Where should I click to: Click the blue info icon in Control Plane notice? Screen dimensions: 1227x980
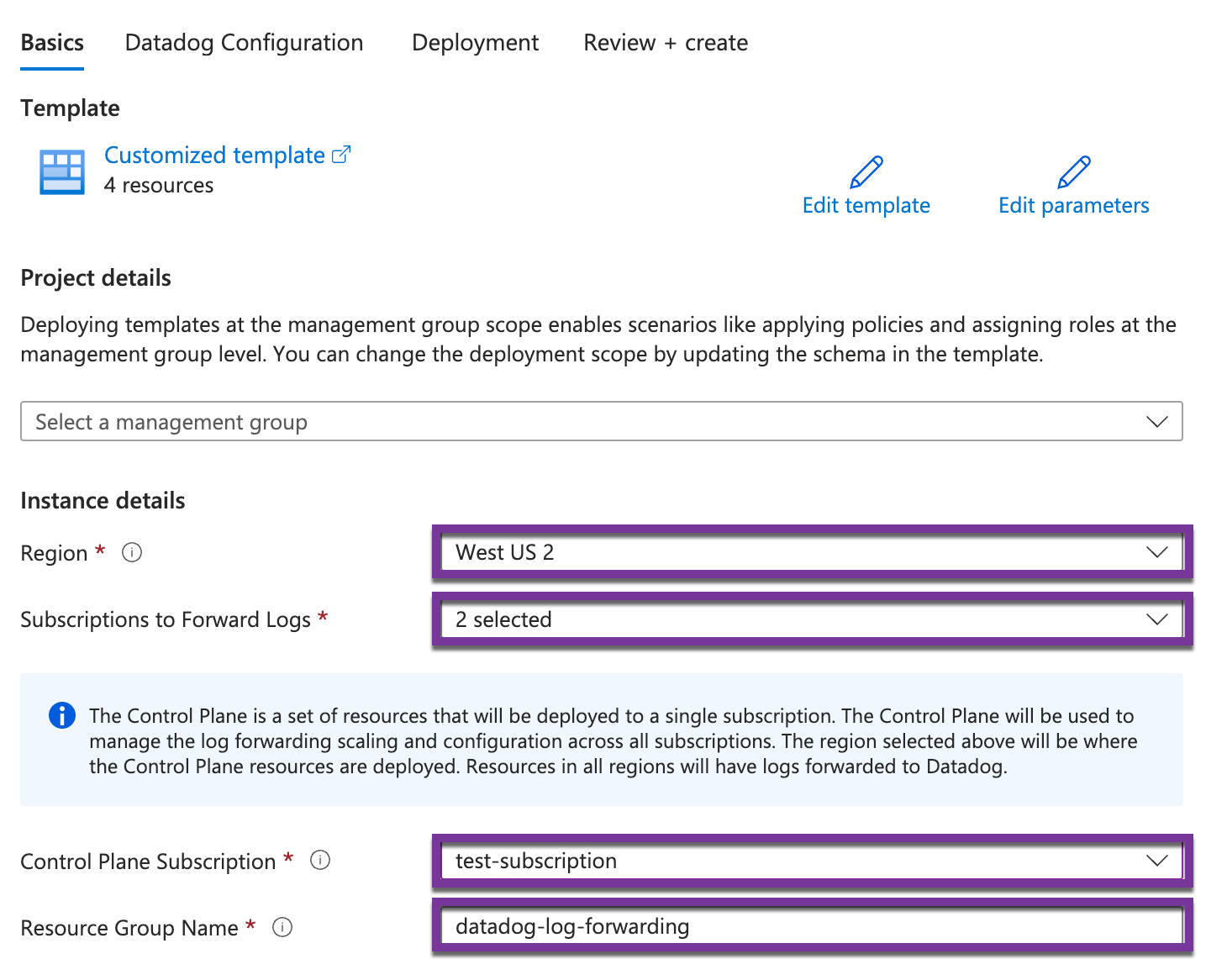tap(62, 715)
